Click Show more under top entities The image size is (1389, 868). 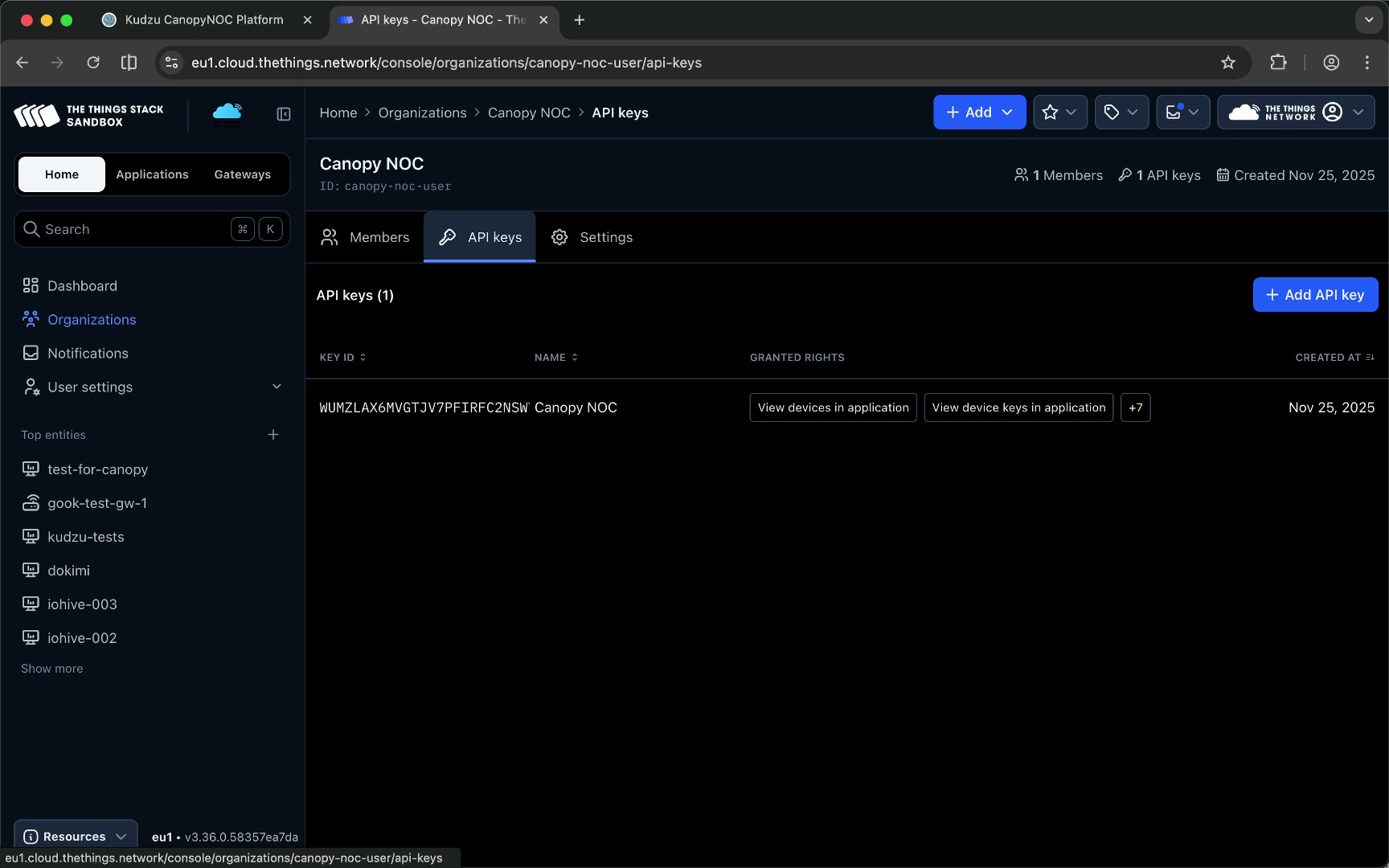[51, 669]
